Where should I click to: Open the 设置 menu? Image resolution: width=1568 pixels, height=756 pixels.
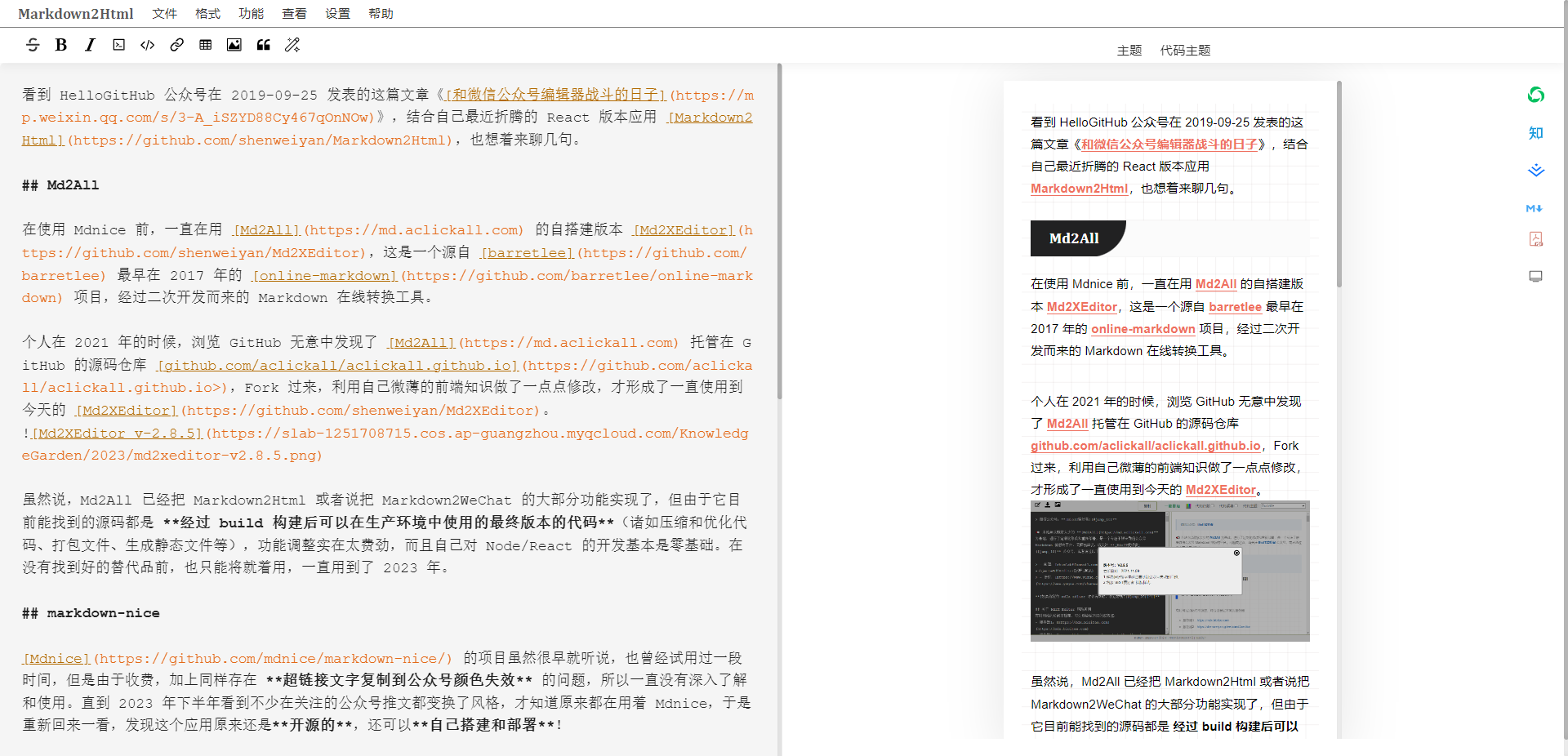(337, 14)
